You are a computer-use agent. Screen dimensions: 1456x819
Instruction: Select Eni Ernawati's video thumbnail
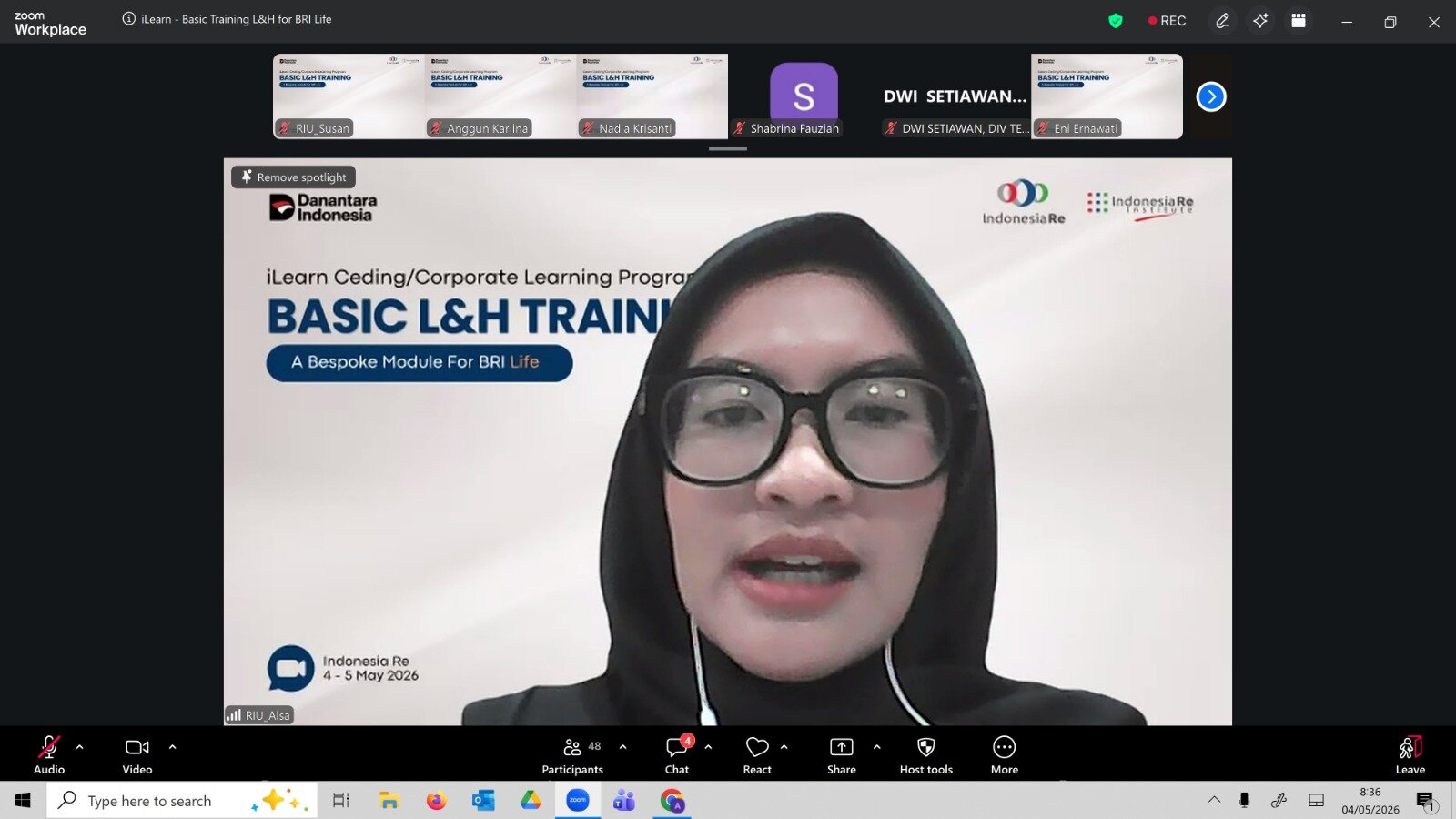pos(1107,96)
